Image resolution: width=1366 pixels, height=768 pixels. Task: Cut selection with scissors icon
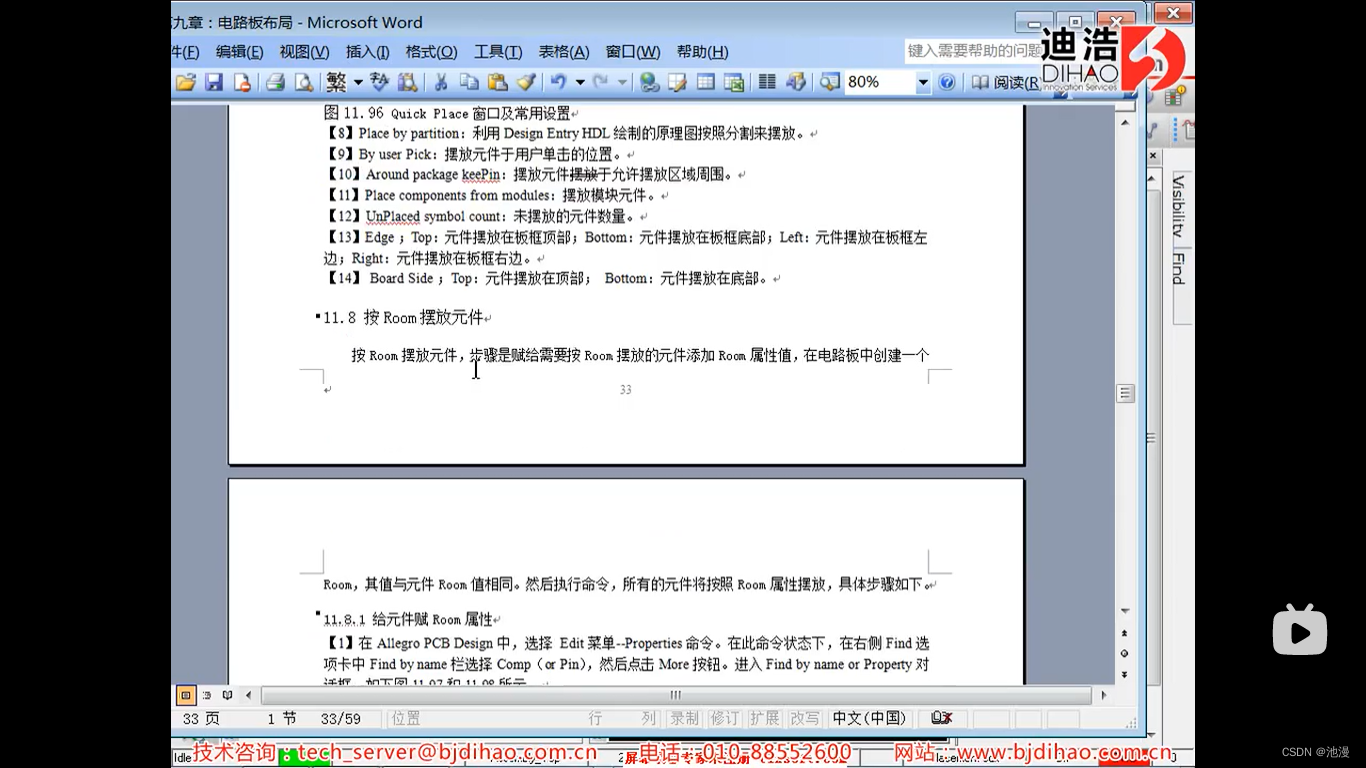440,82
